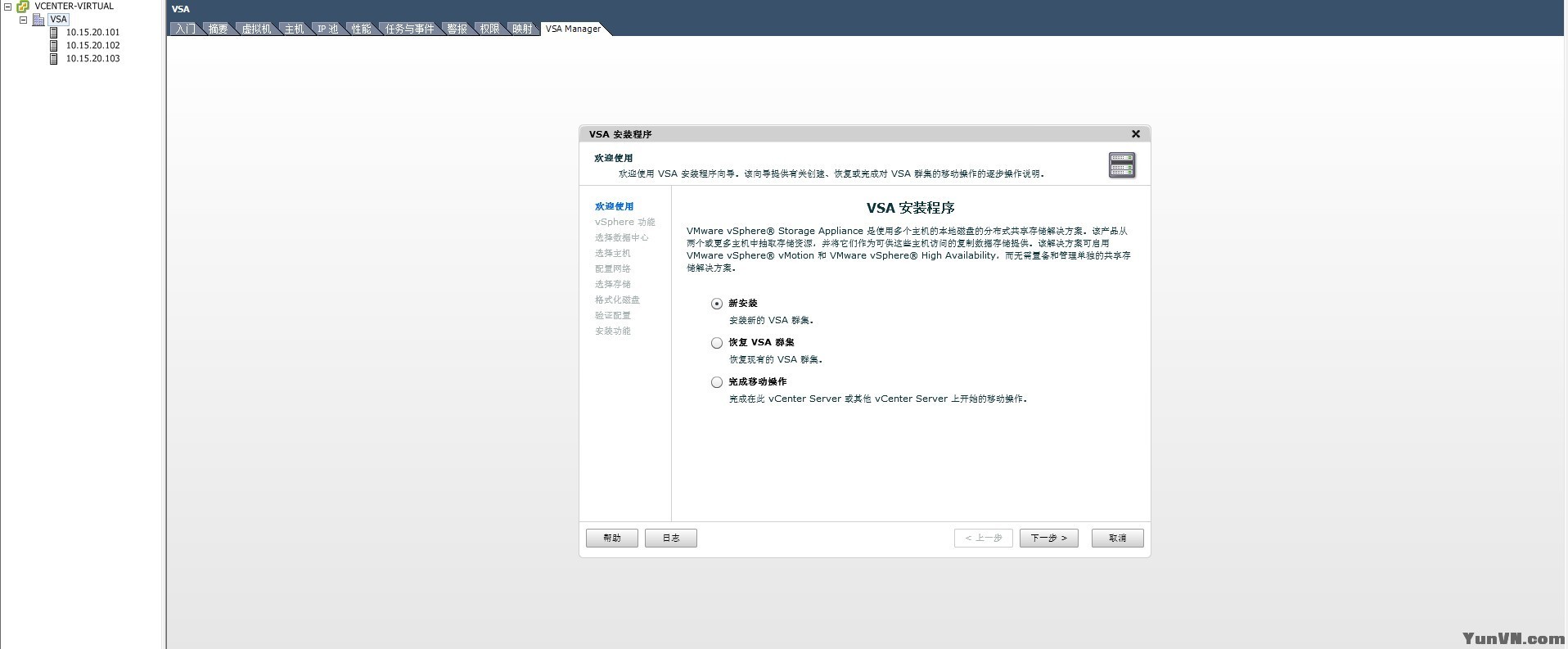Select the VSA Manager tab
Screen dimensions: 1568x649
(573, 29)
